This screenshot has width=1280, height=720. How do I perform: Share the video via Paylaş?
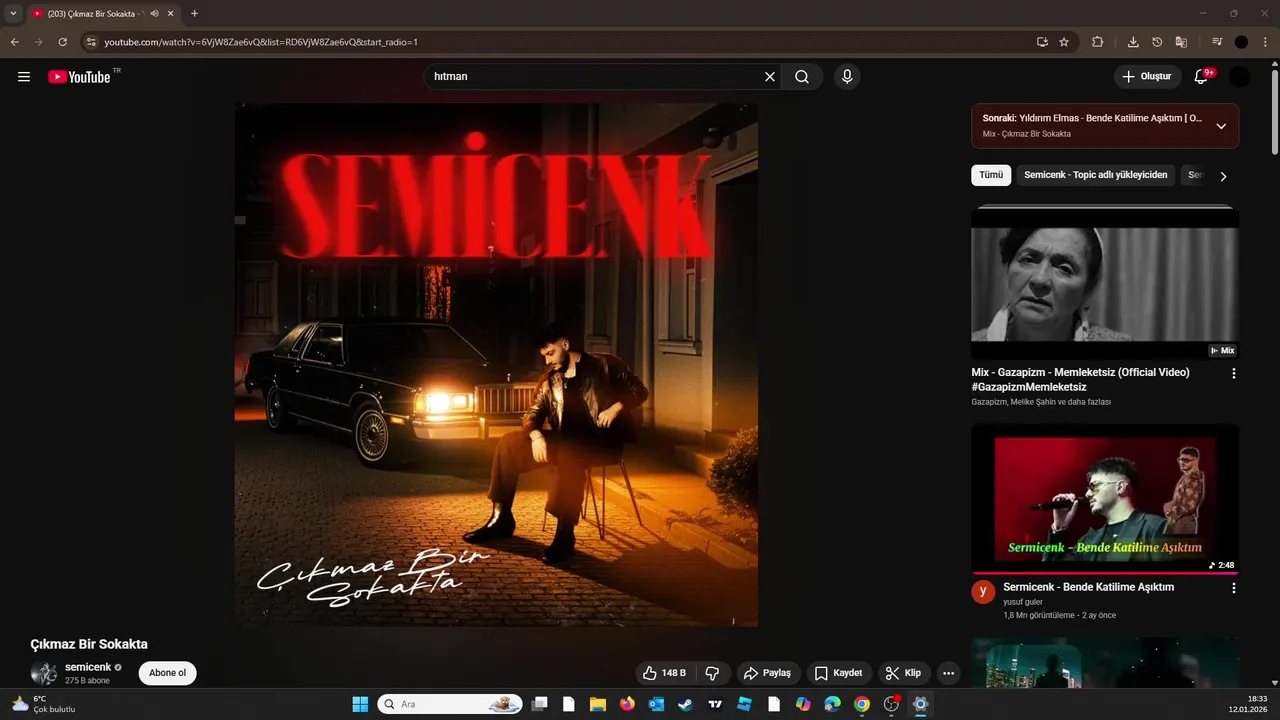768,673
